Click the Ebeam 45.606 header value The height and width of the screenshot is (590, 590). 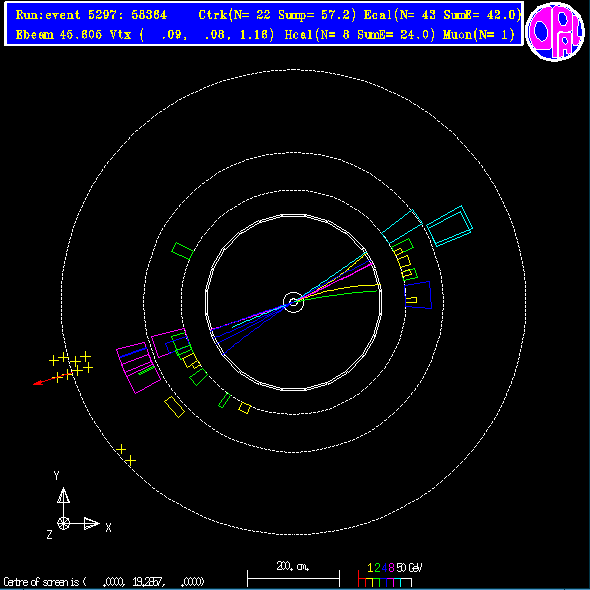(x=59, y=35)
